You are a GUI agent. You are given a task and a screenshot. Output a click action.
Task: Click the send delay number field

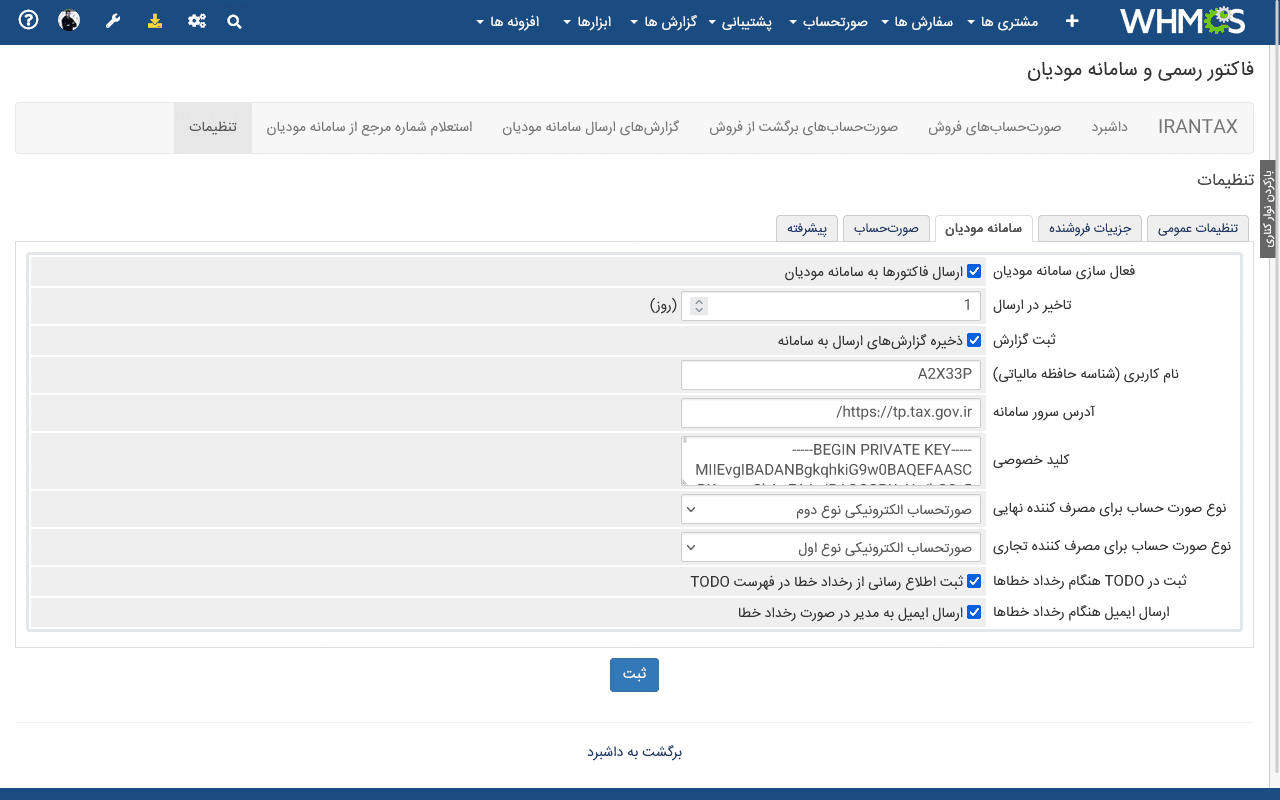(831, 306)
